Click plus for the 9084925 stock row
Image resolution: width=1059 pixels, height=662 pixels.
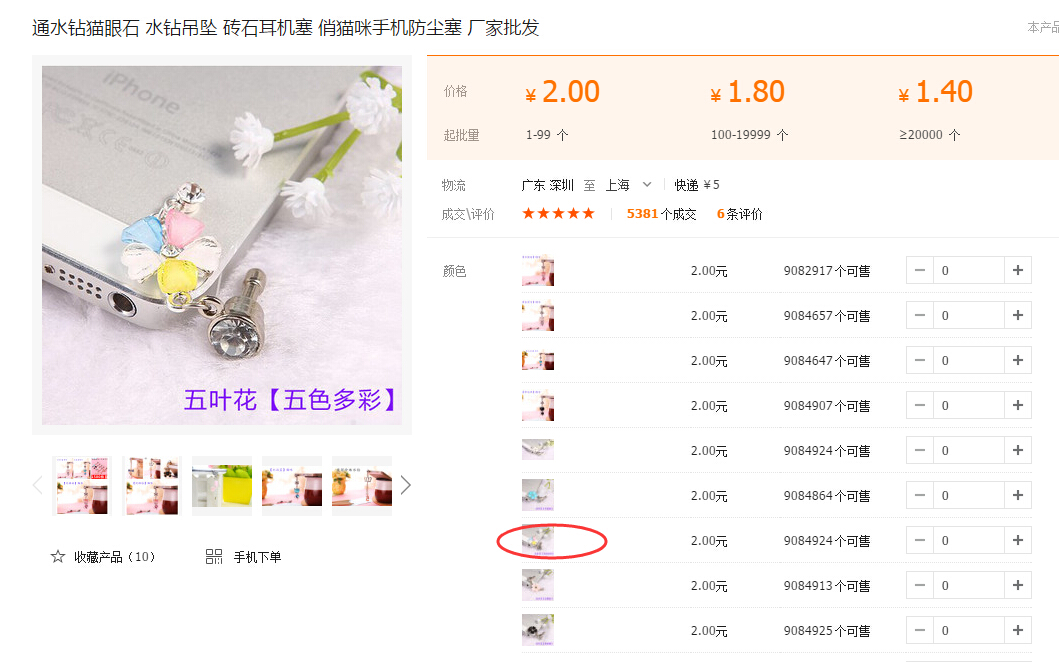[1018, 630]
